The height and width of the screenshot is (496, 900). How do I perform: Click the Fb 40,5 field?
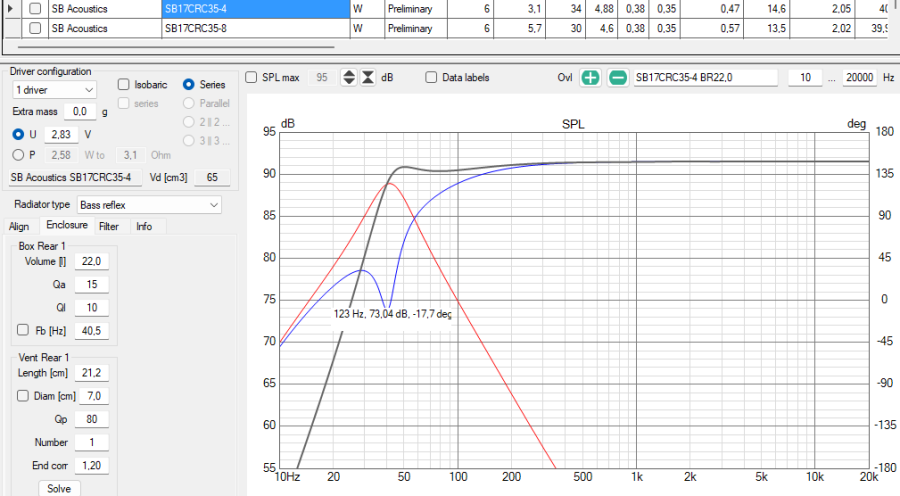[x=91, y=331]
